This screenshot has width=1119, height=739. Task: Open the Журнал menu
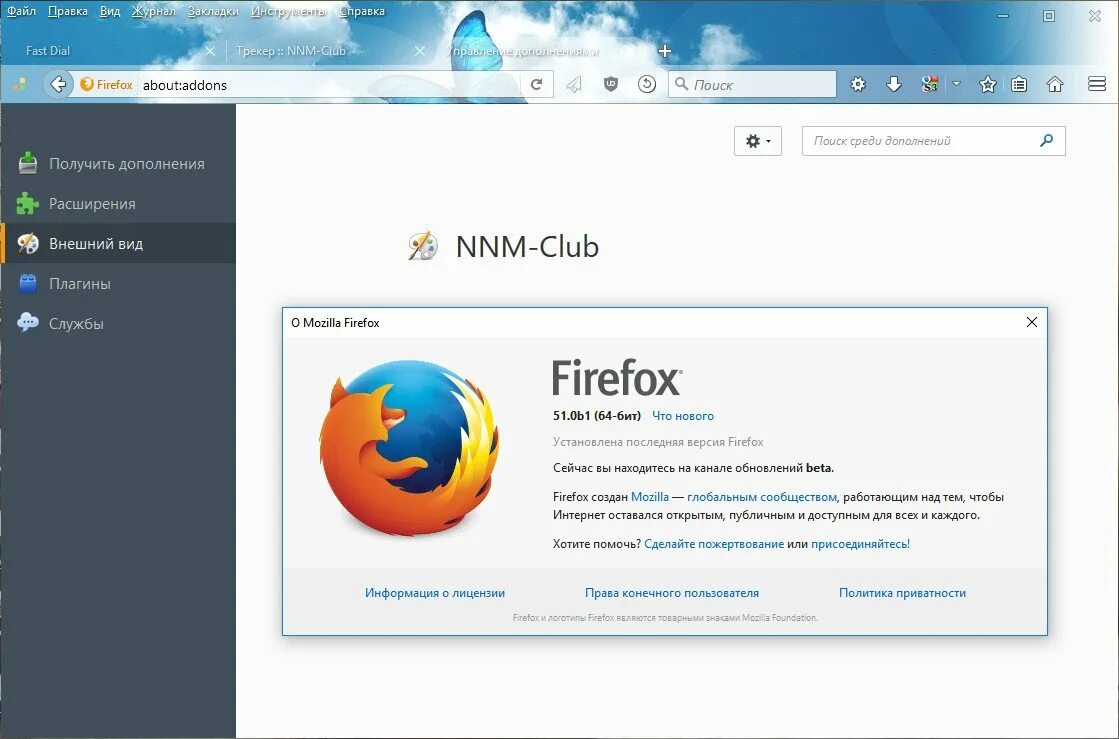pyautogui.click(x=153, y=11)
